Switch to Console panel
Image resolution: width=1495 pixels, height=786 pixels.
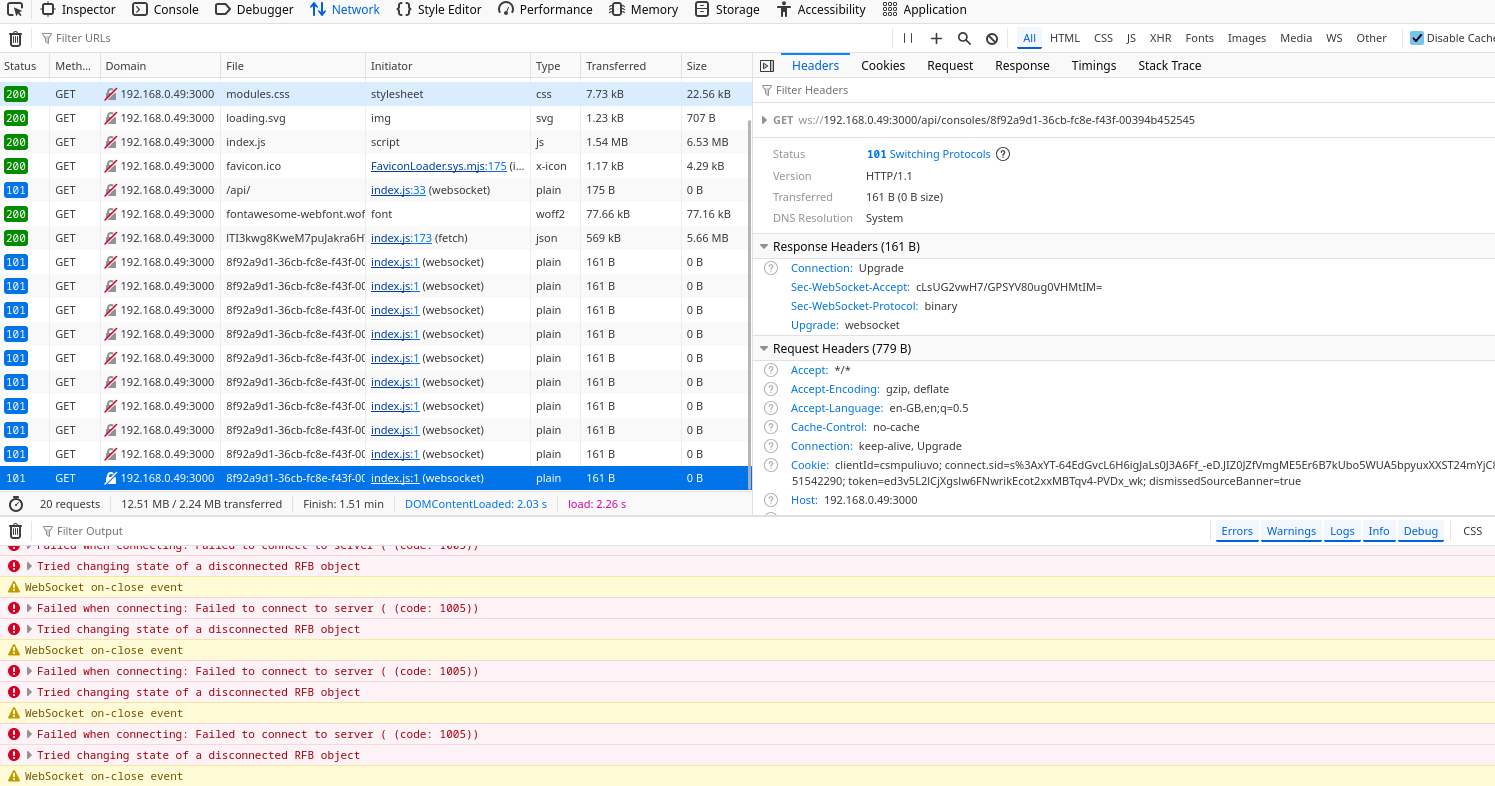pyautogui.click(x=165, y=9)
